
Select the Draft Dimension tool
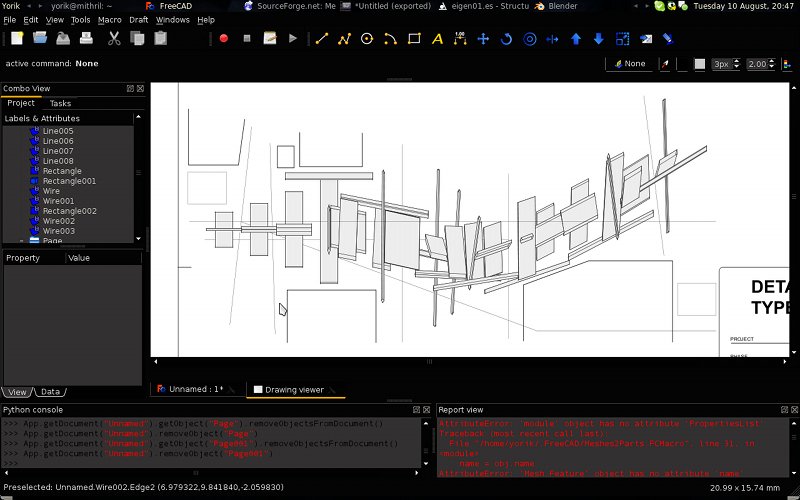(460, 39)
